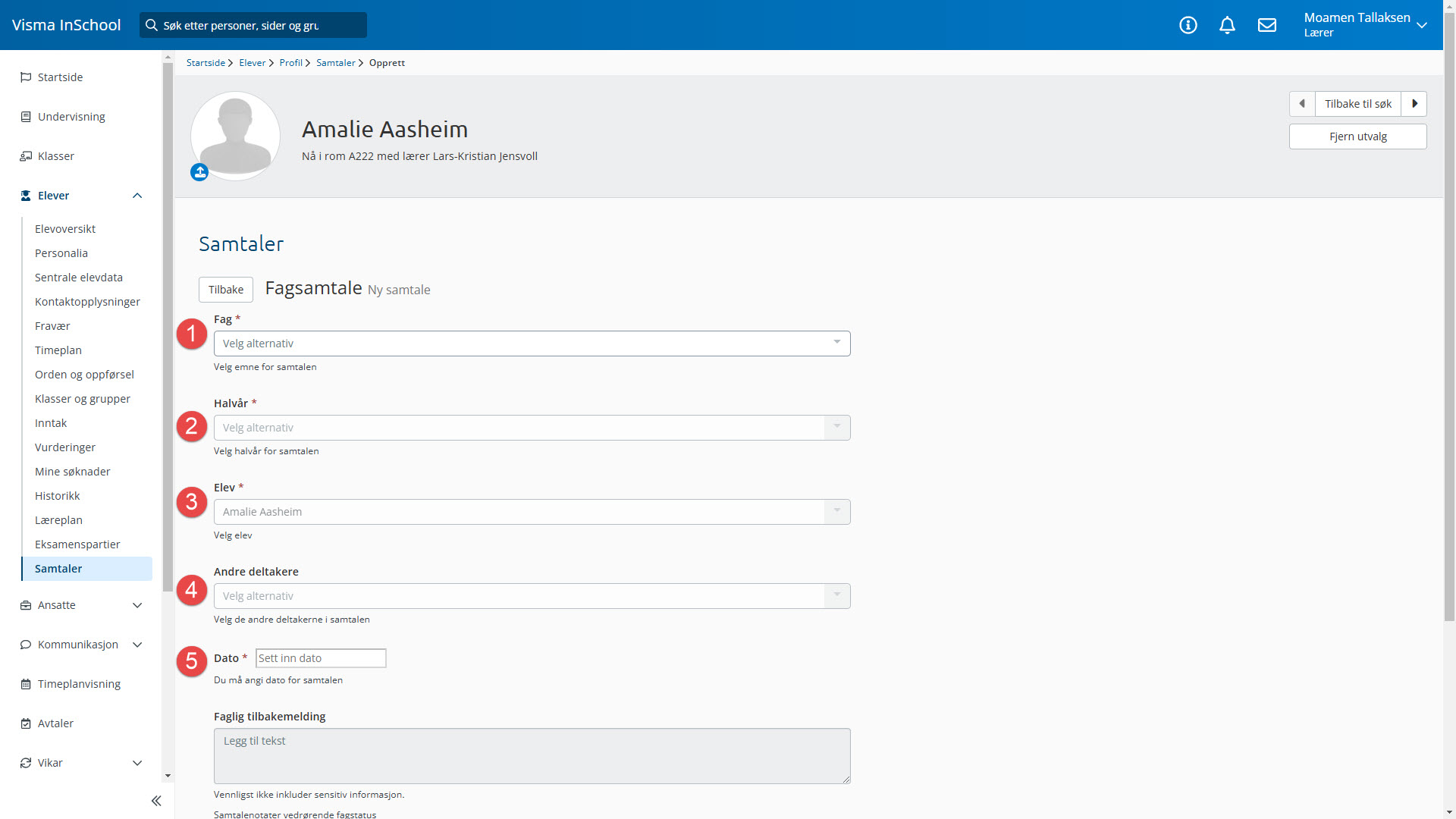This screenshot has height=819, width=1456.
Task: Go to previous student arrow
Action: point(1302,104)
